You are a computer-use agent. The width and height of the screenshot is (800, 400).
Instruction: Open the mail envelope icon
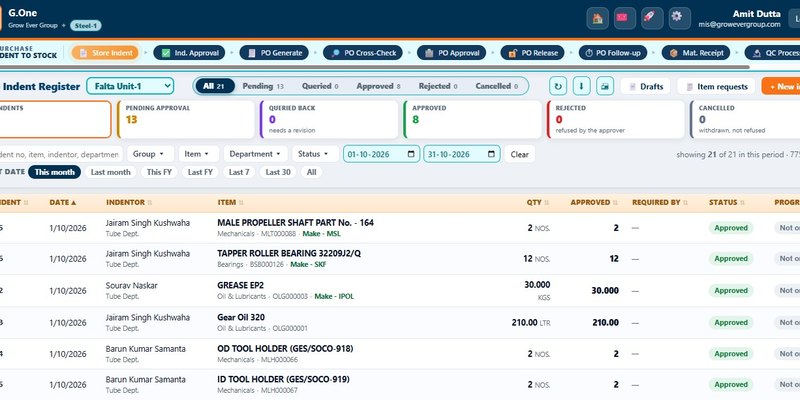tap(625, 18)
